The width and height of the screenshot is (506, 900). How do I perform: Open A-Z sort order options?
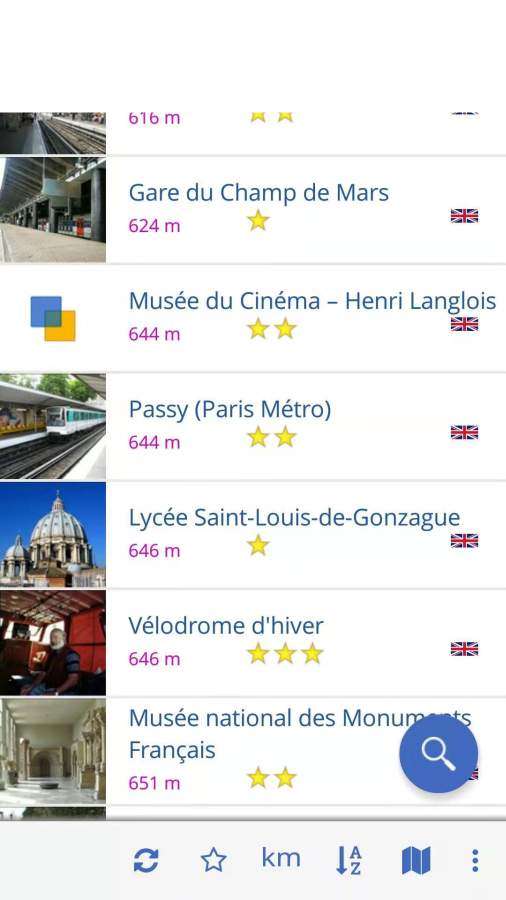click(348, 860)
